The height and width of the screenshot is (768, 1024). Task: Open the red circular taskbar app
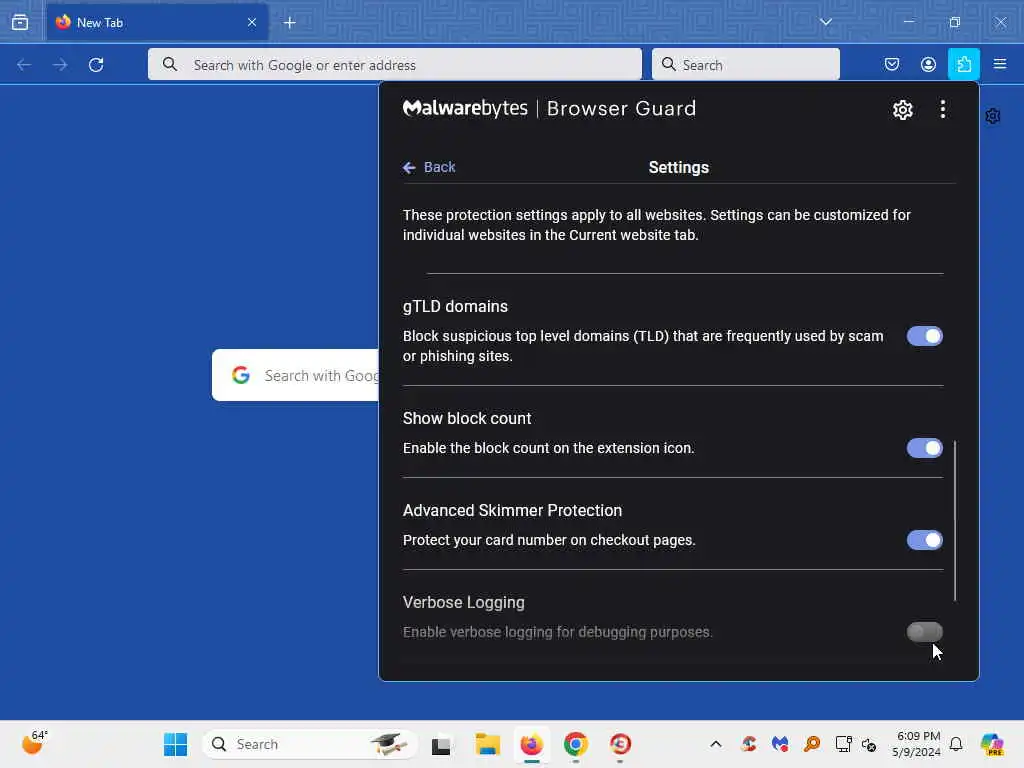point(620,744)
